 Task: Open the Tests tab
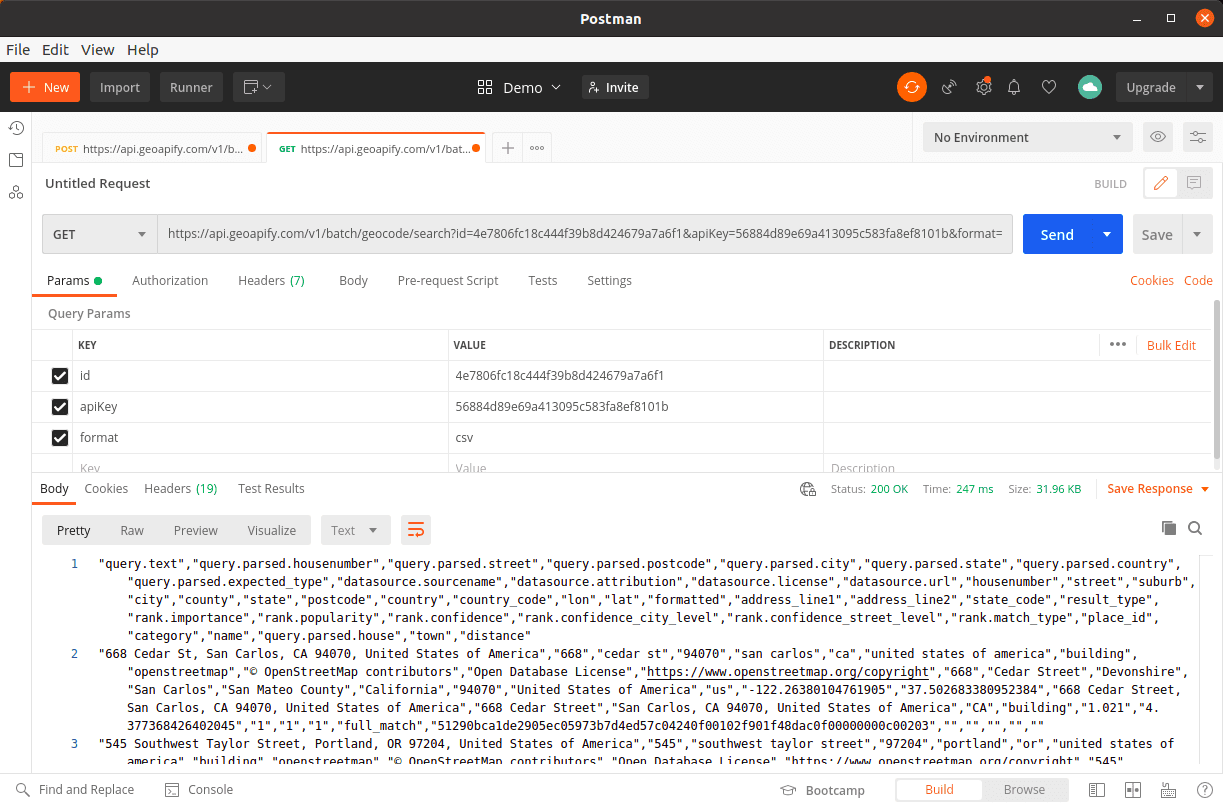[x=543, y=281]
